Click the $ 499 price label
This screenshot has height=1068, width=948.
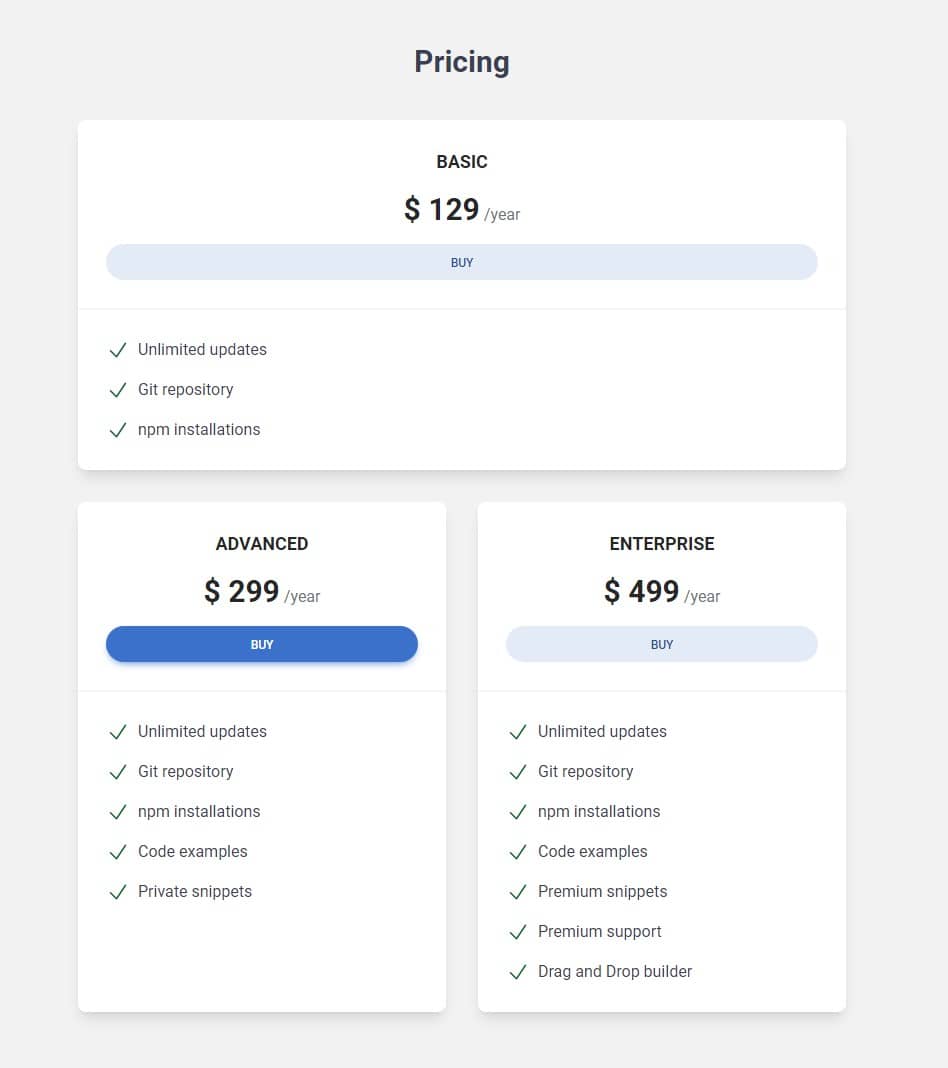click(641, 591)
